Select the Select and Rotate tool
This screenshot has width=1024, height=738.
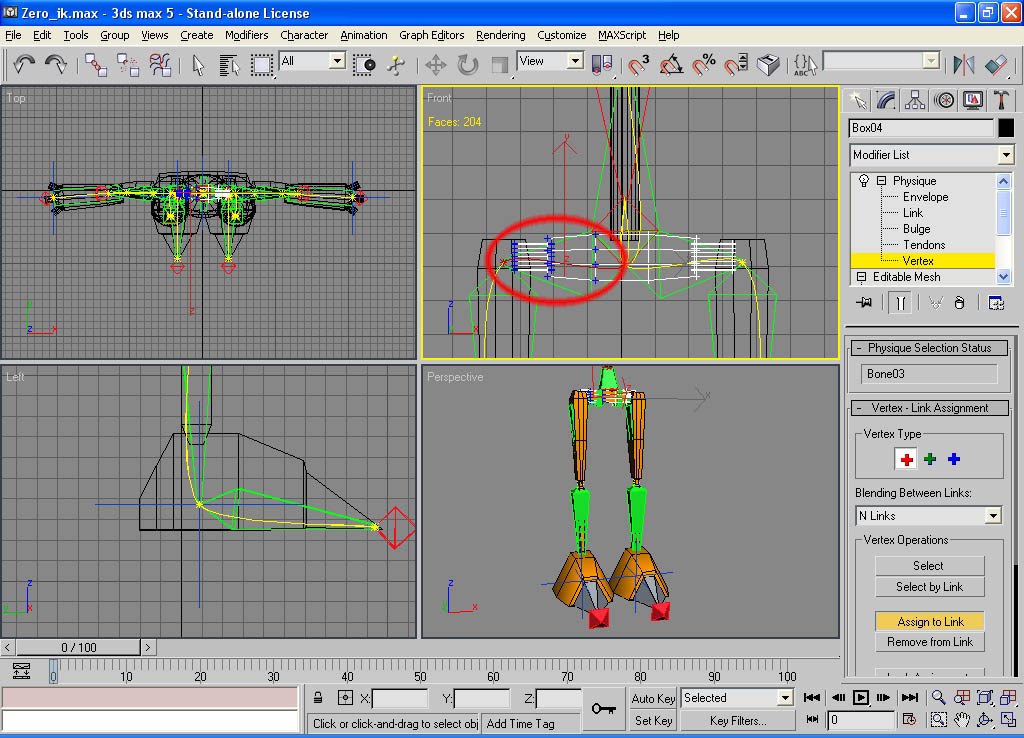coord(467,65)
